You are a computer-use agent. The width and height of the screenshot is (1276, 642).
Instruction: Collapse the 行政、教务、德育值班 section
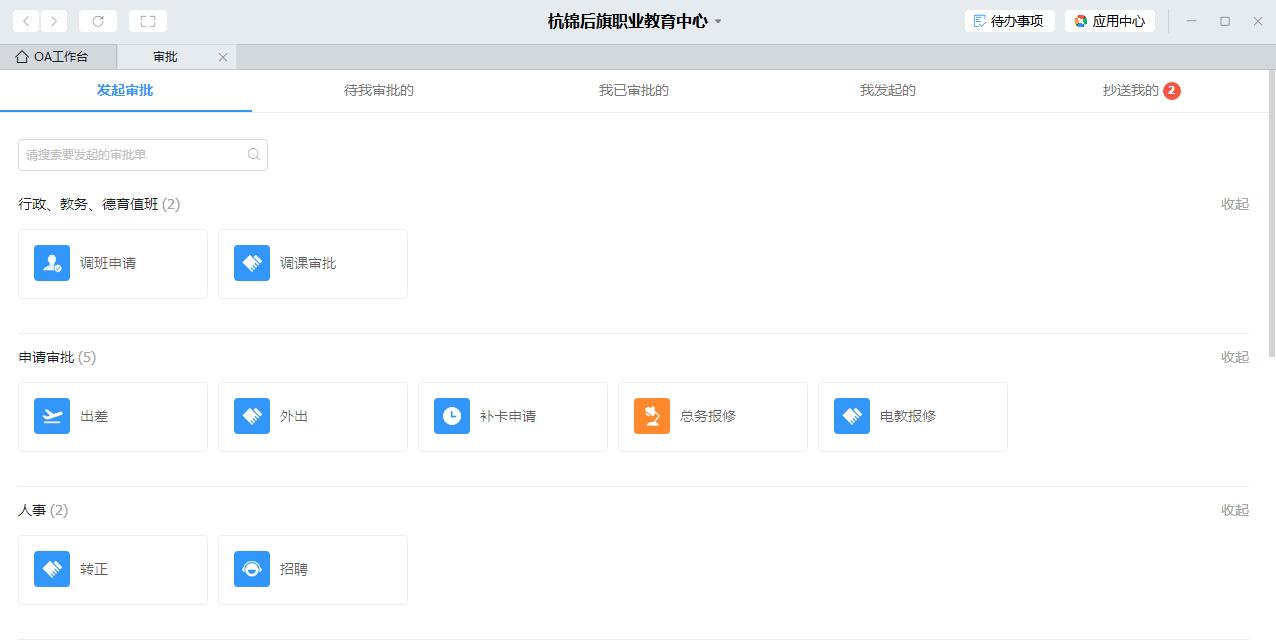(1234, 204)
